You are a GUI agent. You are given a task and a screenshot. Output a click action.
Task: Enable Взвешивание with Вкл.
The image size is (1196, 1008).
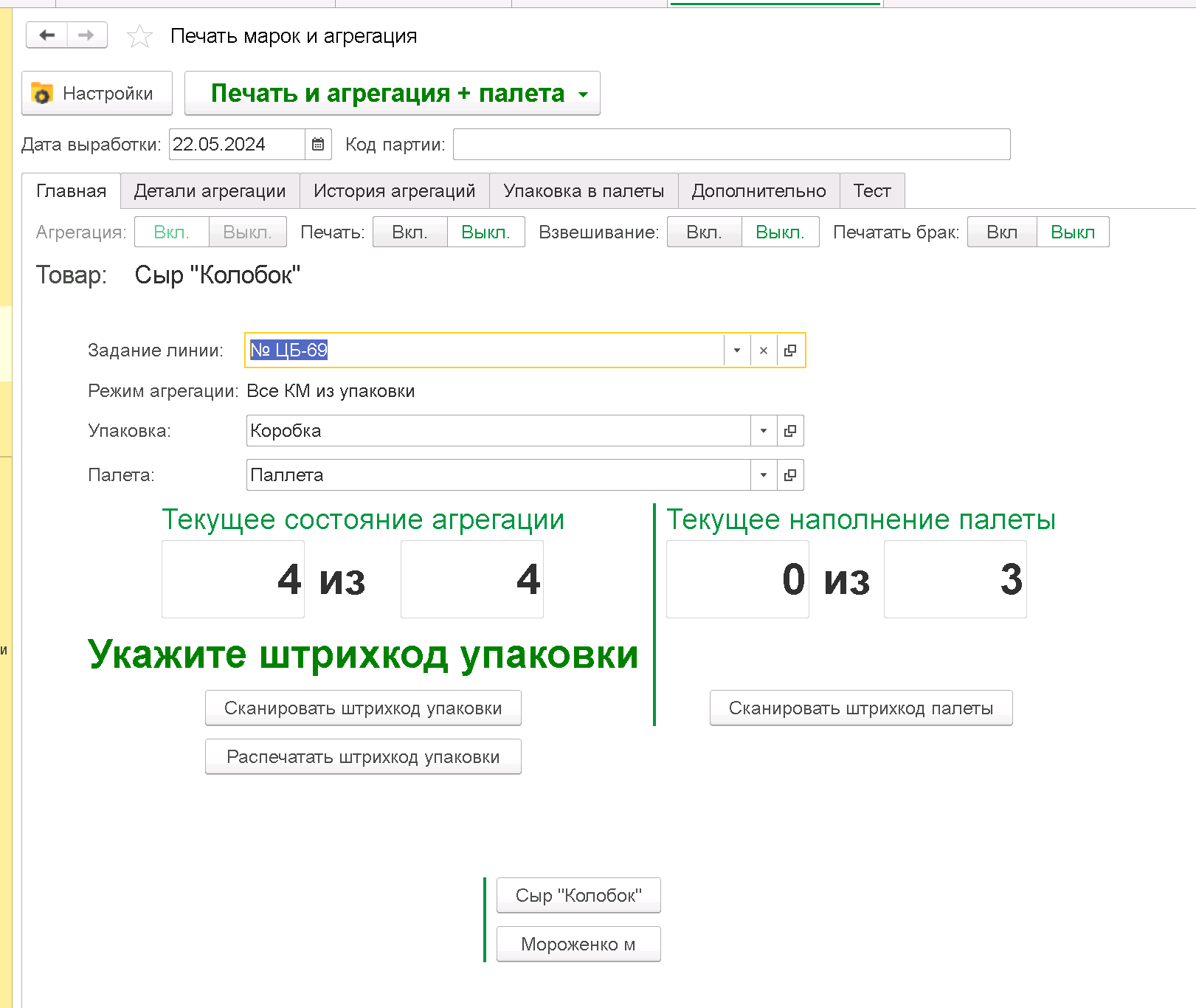705,232
